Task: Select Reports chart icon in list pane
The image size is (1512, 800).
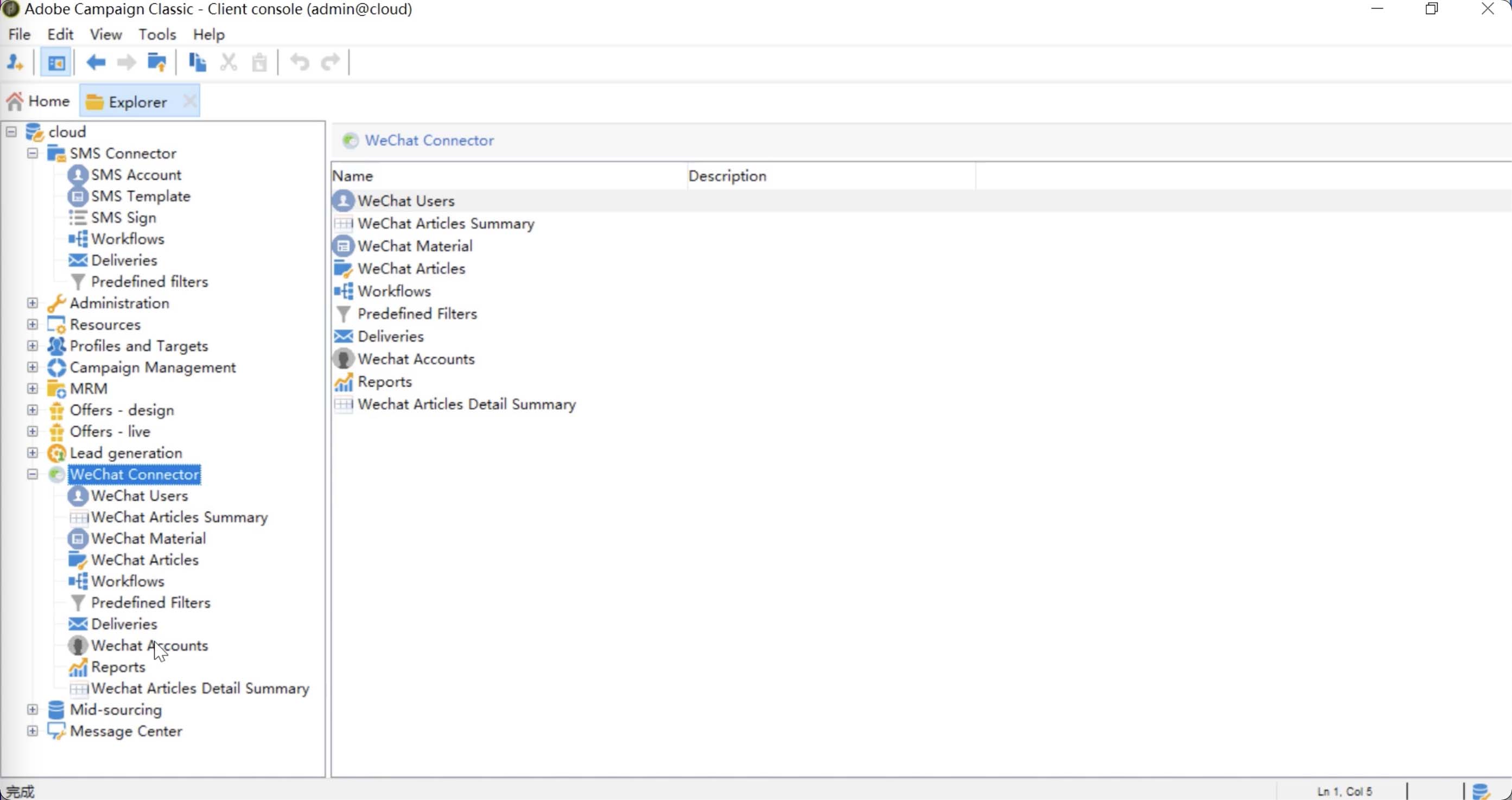Action: pos(344,382)
